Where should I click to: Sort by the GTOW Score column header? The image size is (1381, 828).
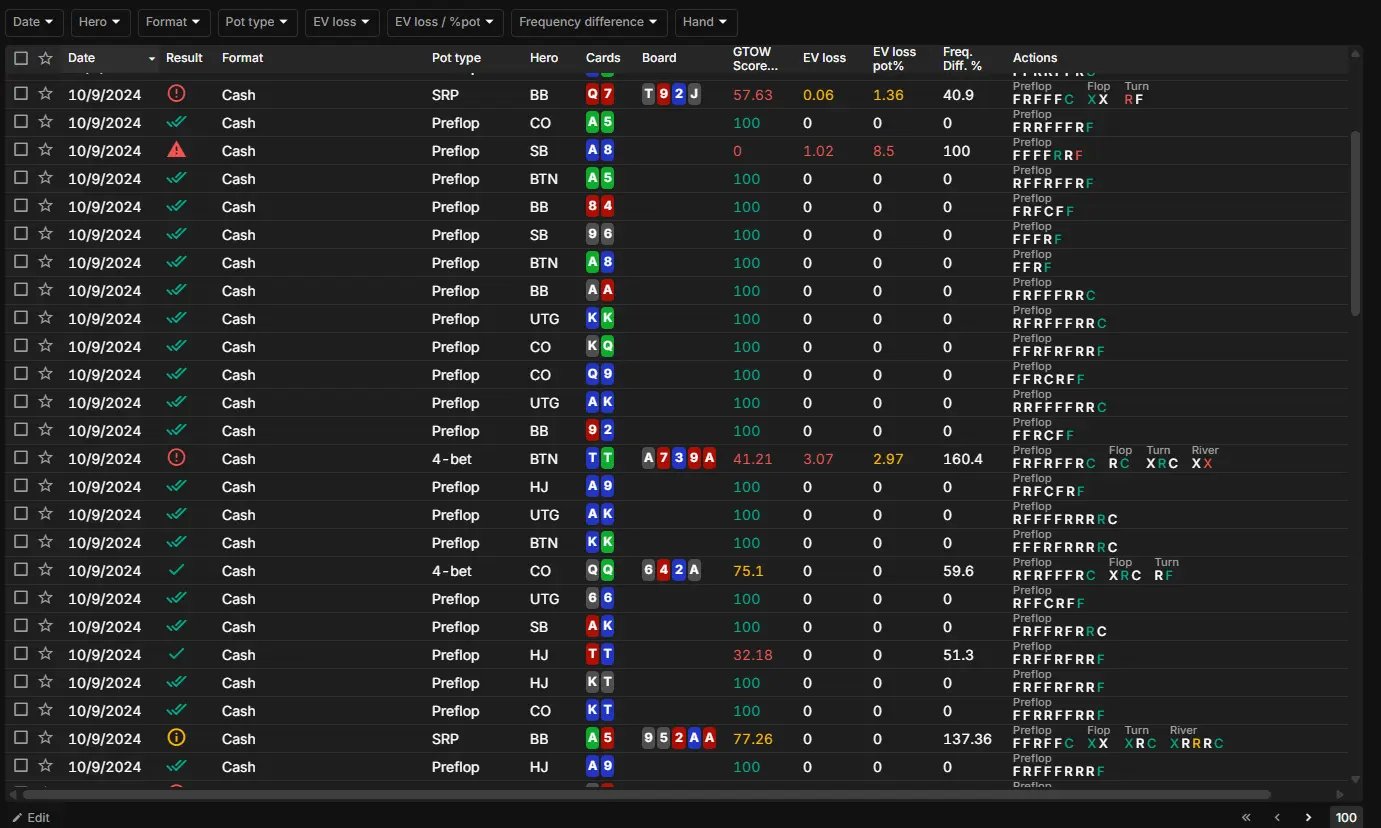tap(755, 58)
